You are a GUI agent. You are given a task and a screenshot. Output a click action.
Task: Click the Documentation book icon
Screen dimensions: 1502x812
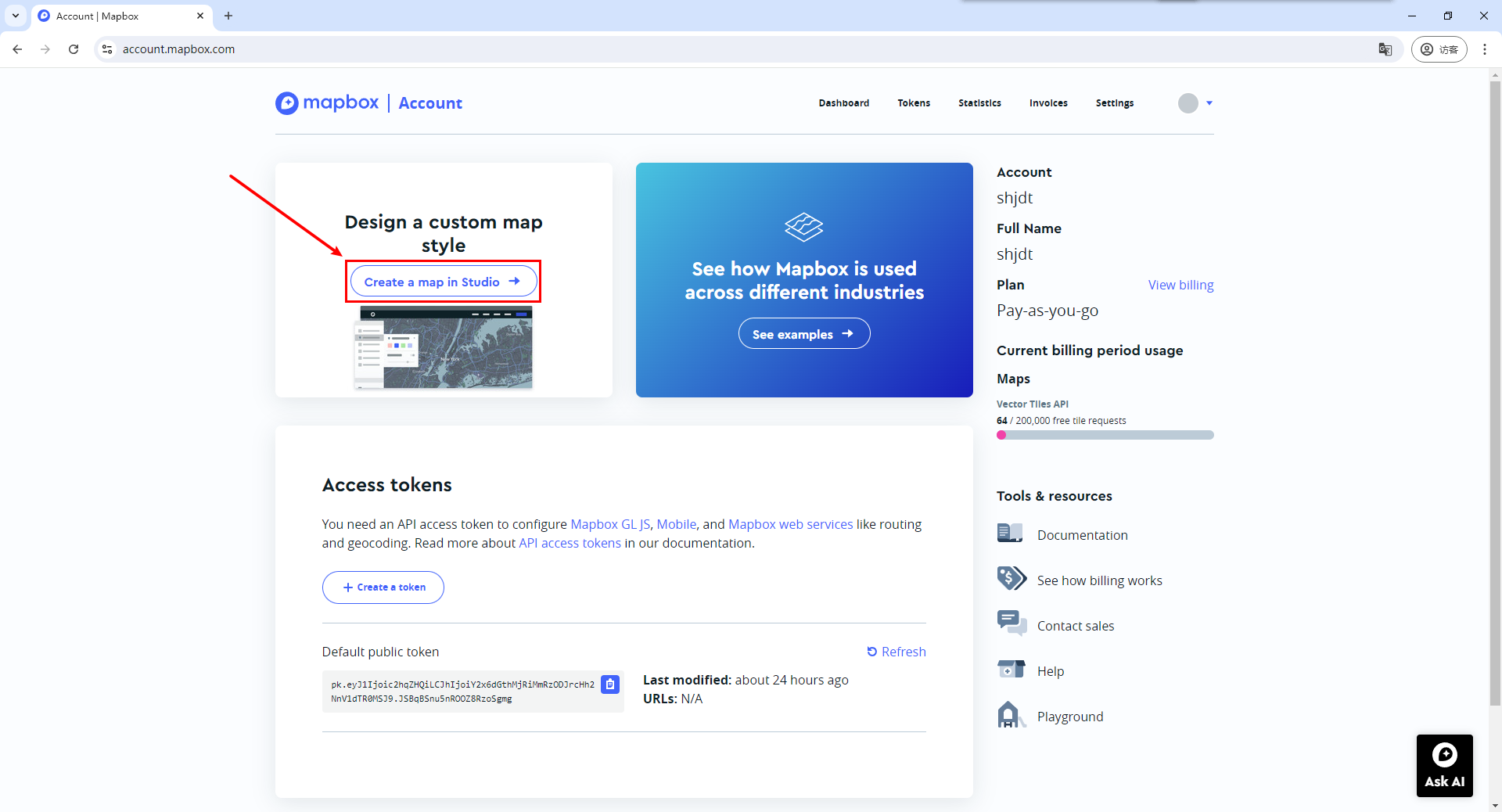click(x=1010, y=534)
